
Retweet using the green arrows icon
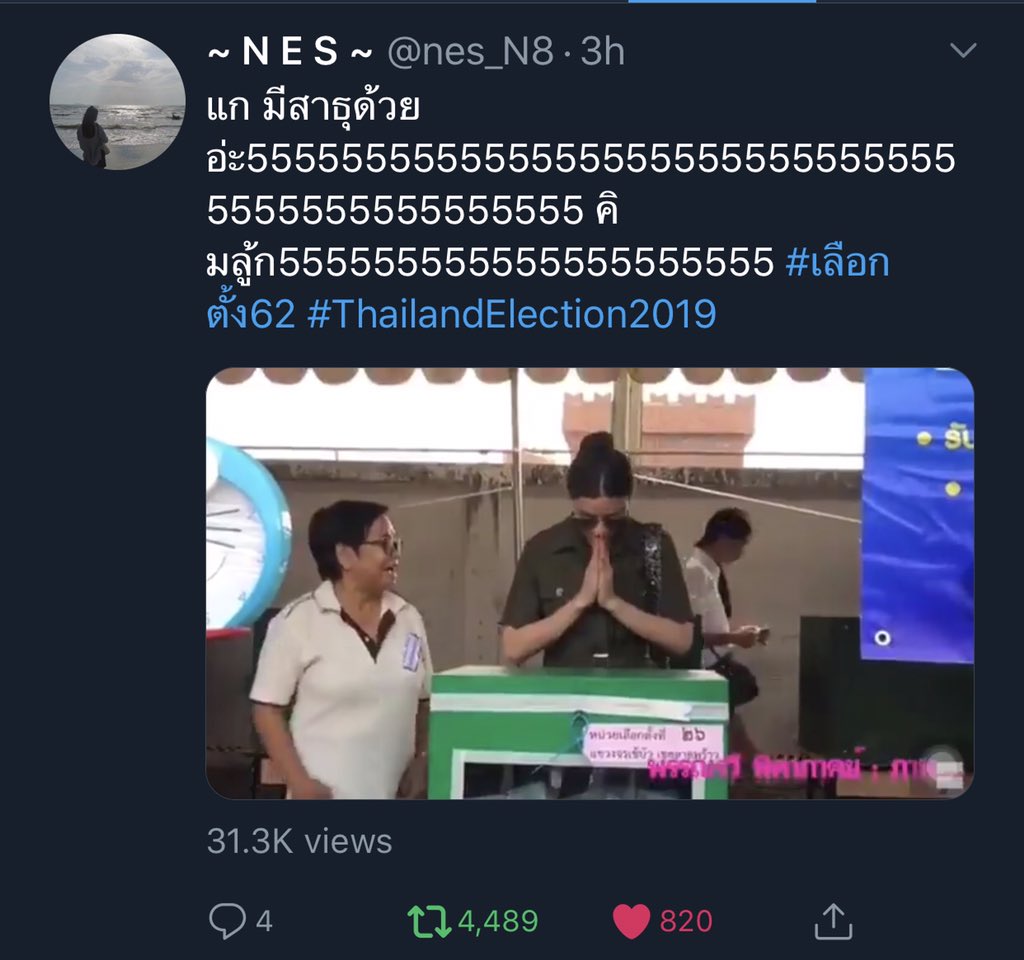(x=429, y=921)
